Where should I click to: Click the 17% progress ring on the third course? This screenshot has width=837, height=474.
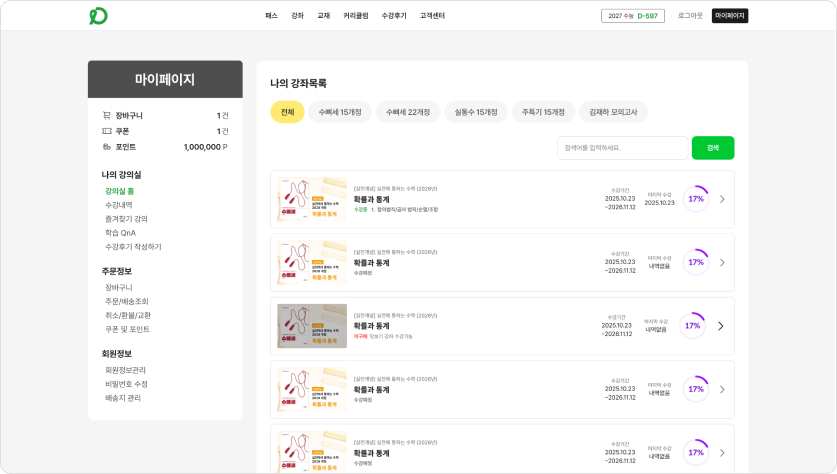[692, 326]
